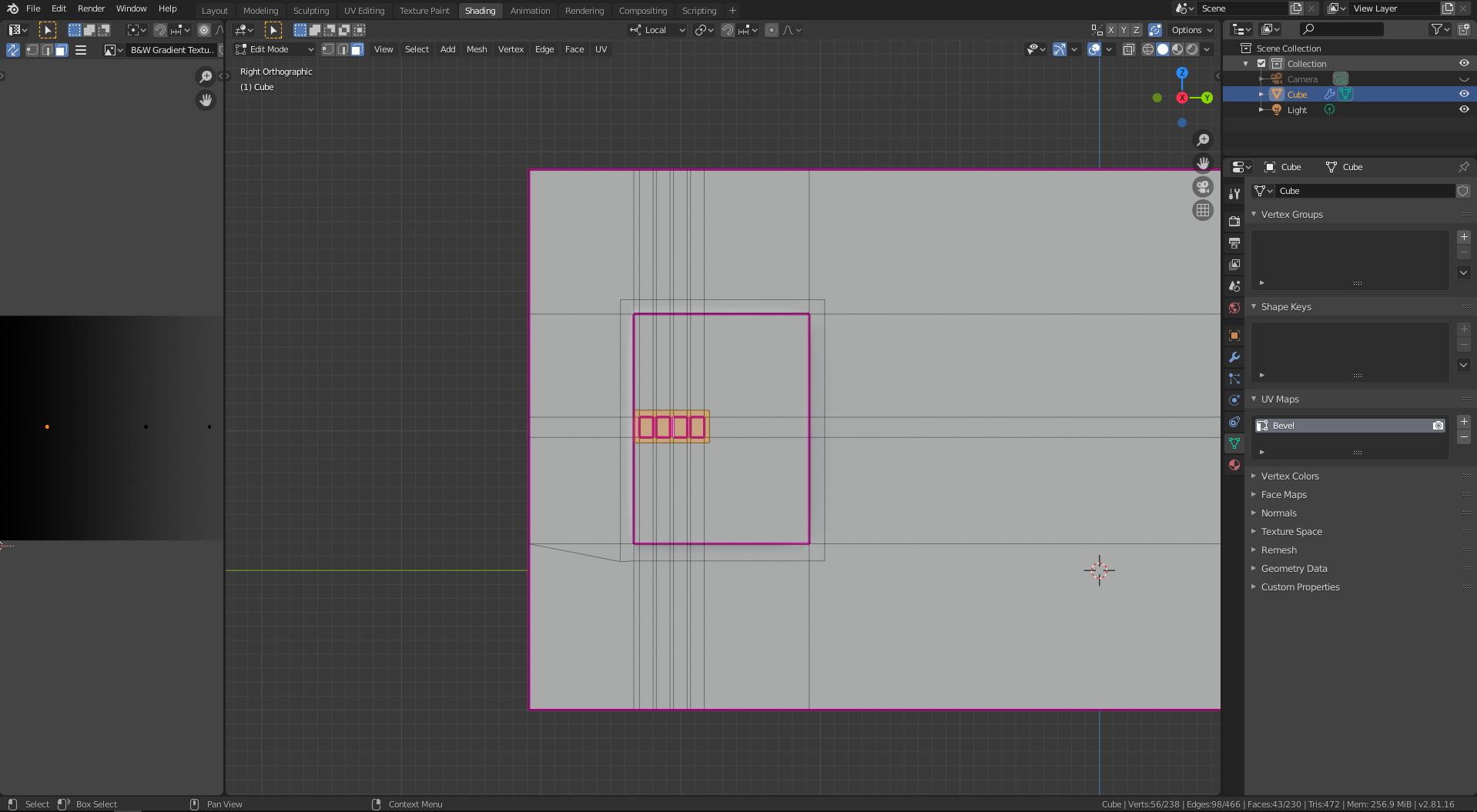
Task: Toggle the Collection visibility eye
Action: click(x=1464, y=63)
